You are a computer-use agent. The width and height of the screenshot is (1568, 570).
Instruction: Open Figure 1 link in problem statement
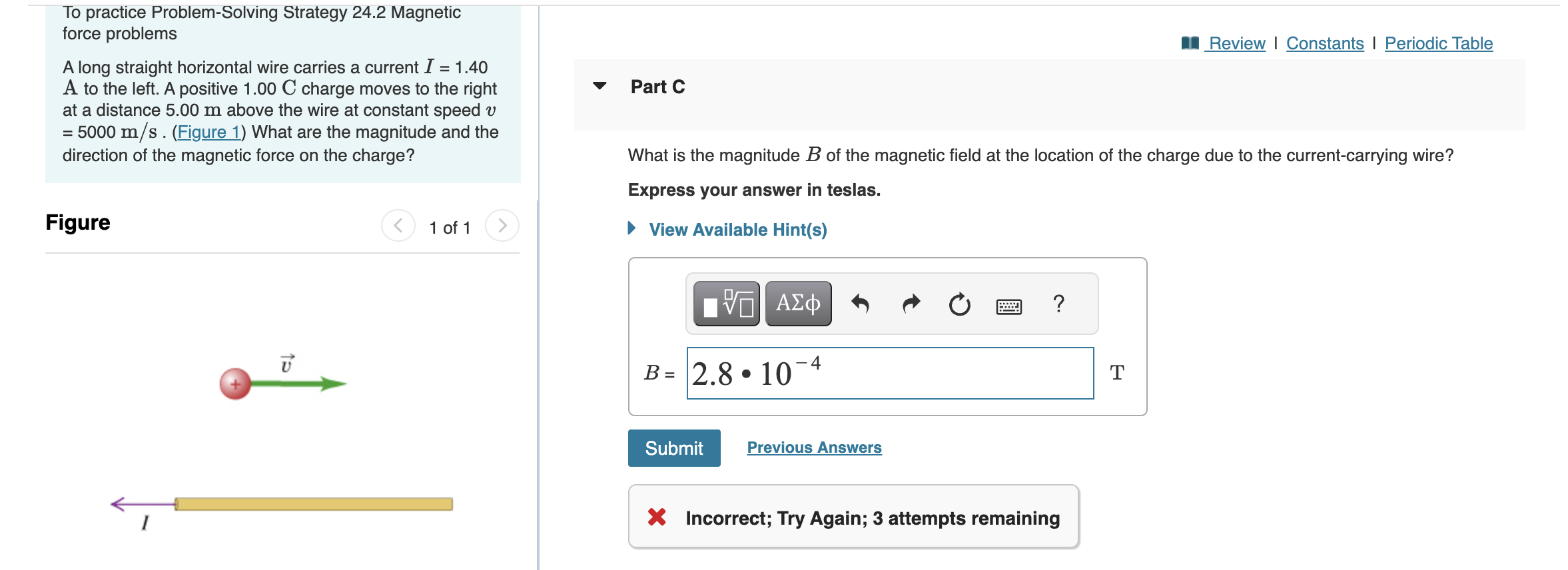point(208,132)
